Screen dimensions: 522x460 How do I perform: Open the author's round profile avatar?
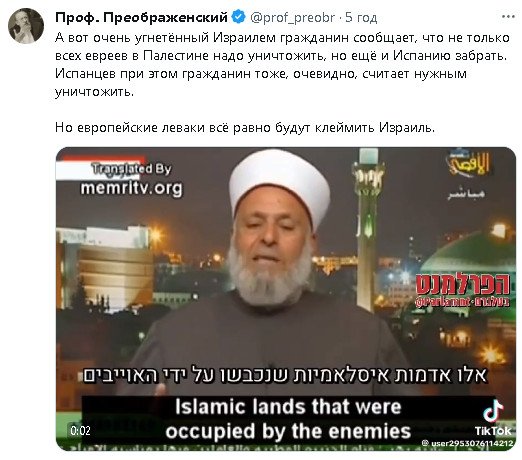click(26, 26)
